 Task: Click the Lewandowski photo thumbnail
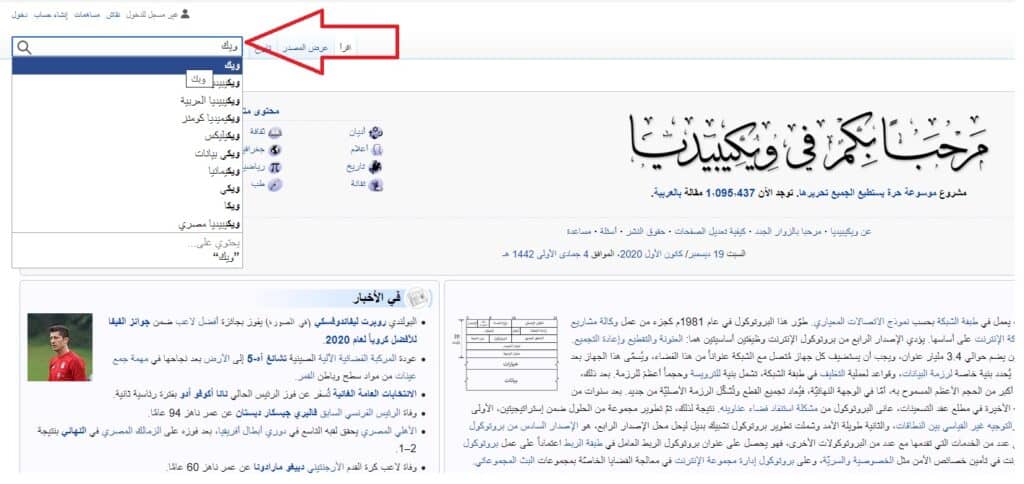point(60,347)
